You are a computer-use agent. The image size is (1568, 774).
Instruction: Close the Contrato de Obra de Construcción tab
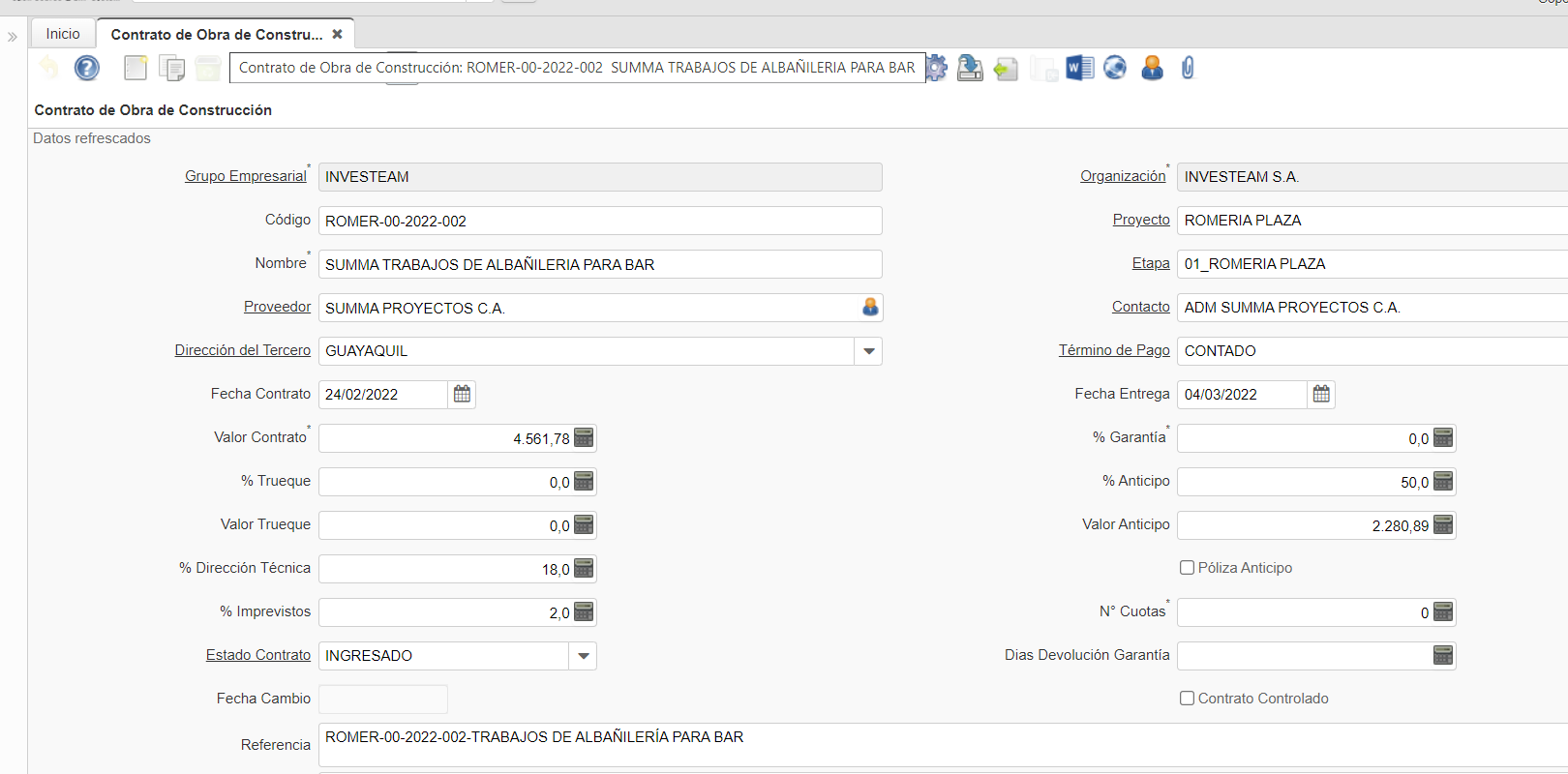coord(337,34)
